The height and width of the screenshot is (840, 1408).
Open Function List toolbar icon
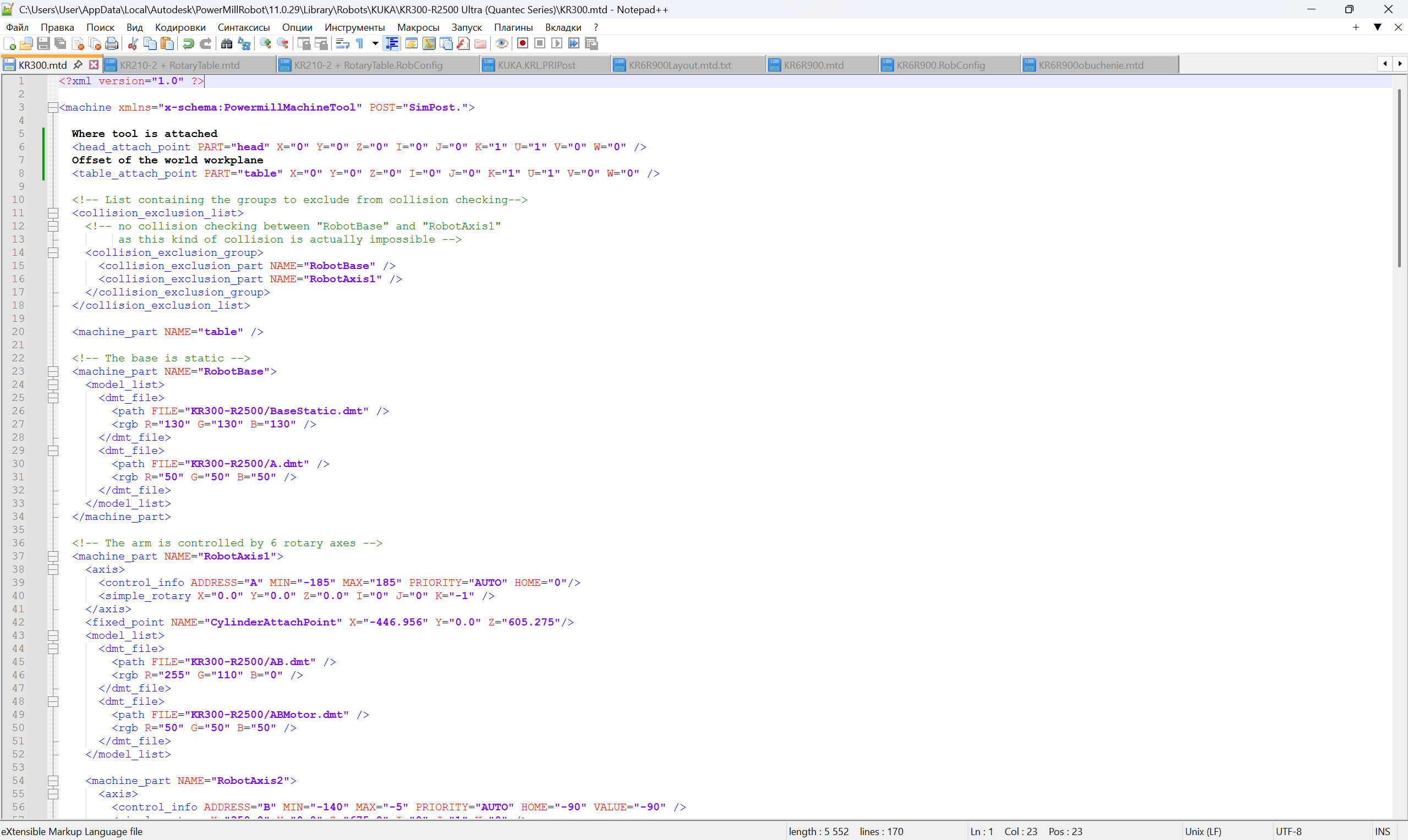[x=463, y=43]
